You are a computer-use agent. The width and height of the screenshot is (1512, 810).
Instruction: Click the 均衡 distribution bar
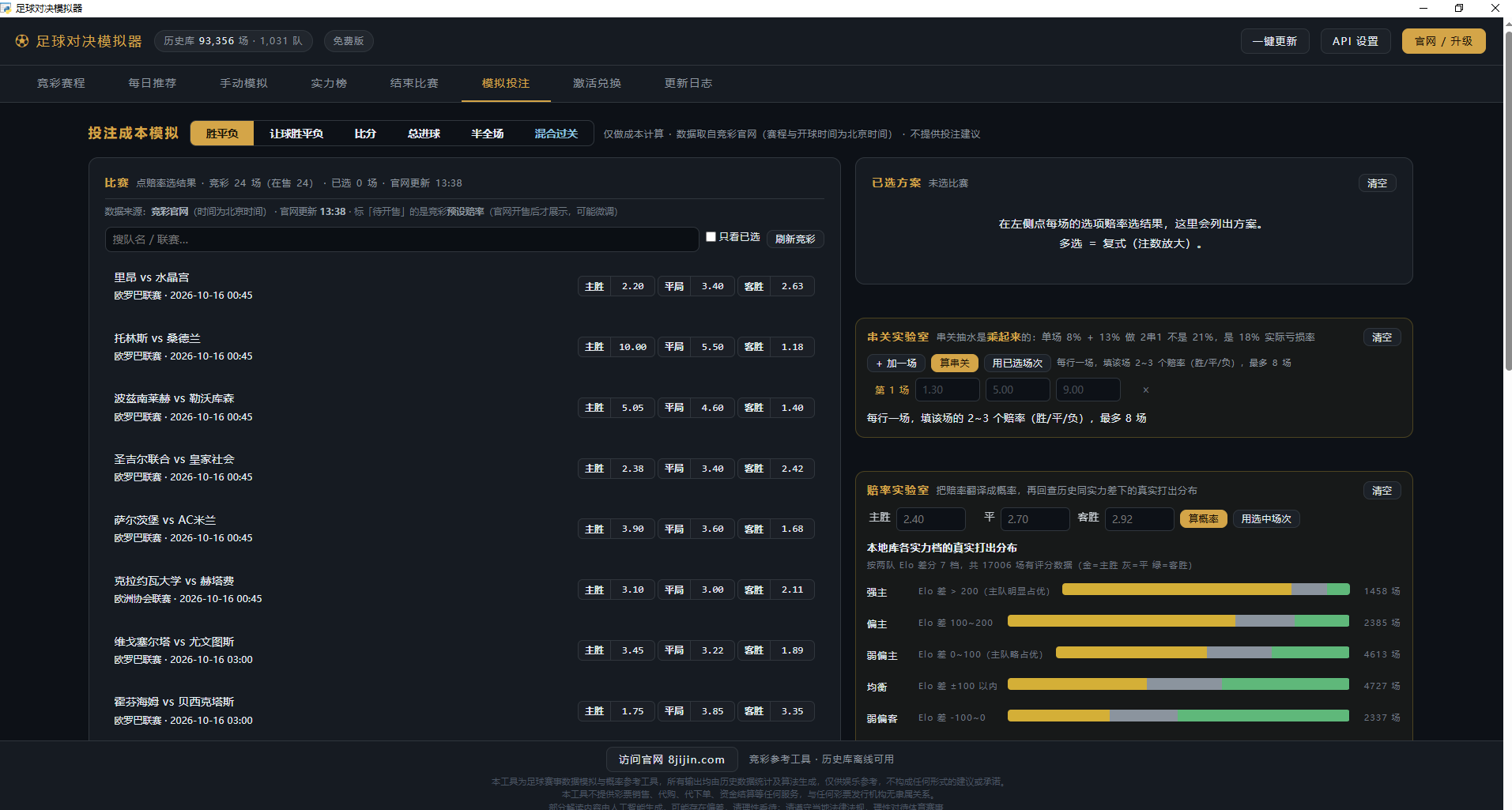(x=1178, y=684)
